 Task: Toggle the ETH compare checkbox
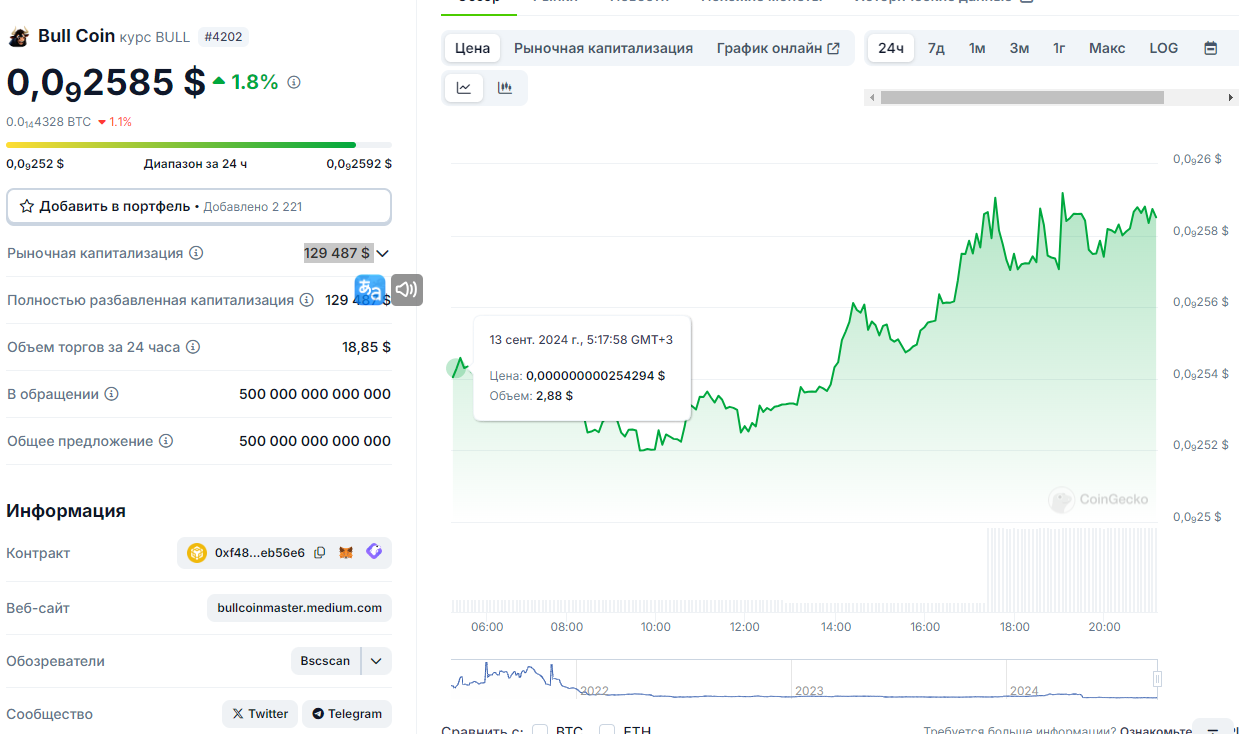[607, 731]
